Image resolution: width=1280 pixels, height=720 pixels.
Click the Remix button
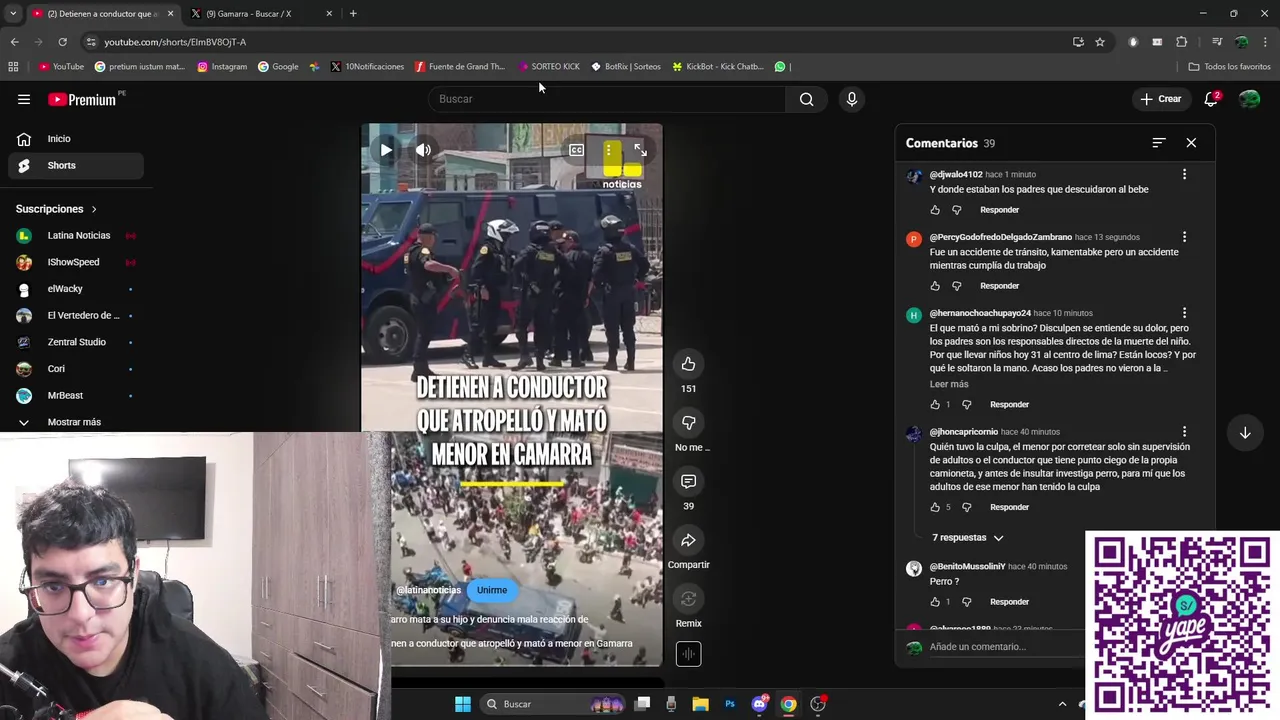(688, 599)
